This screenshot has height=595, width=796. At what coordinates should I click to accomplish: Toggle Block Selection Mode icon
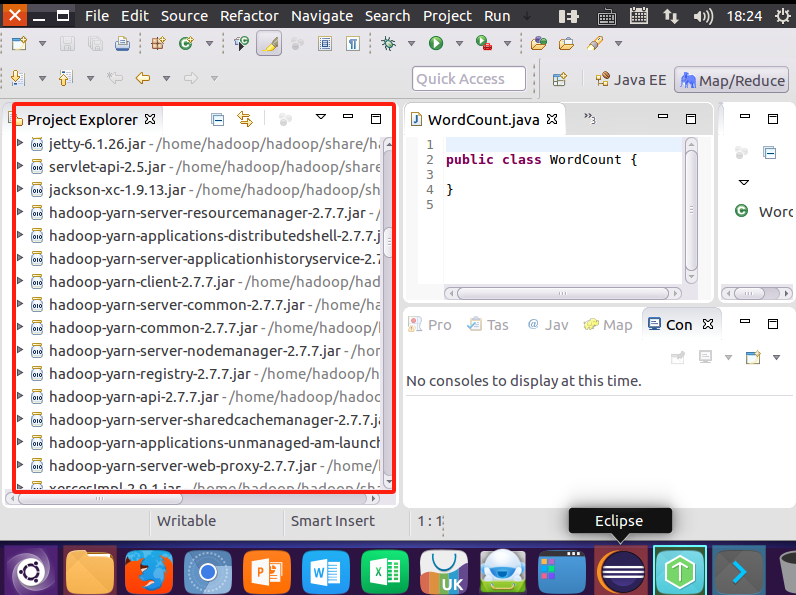tap(325, 44)
